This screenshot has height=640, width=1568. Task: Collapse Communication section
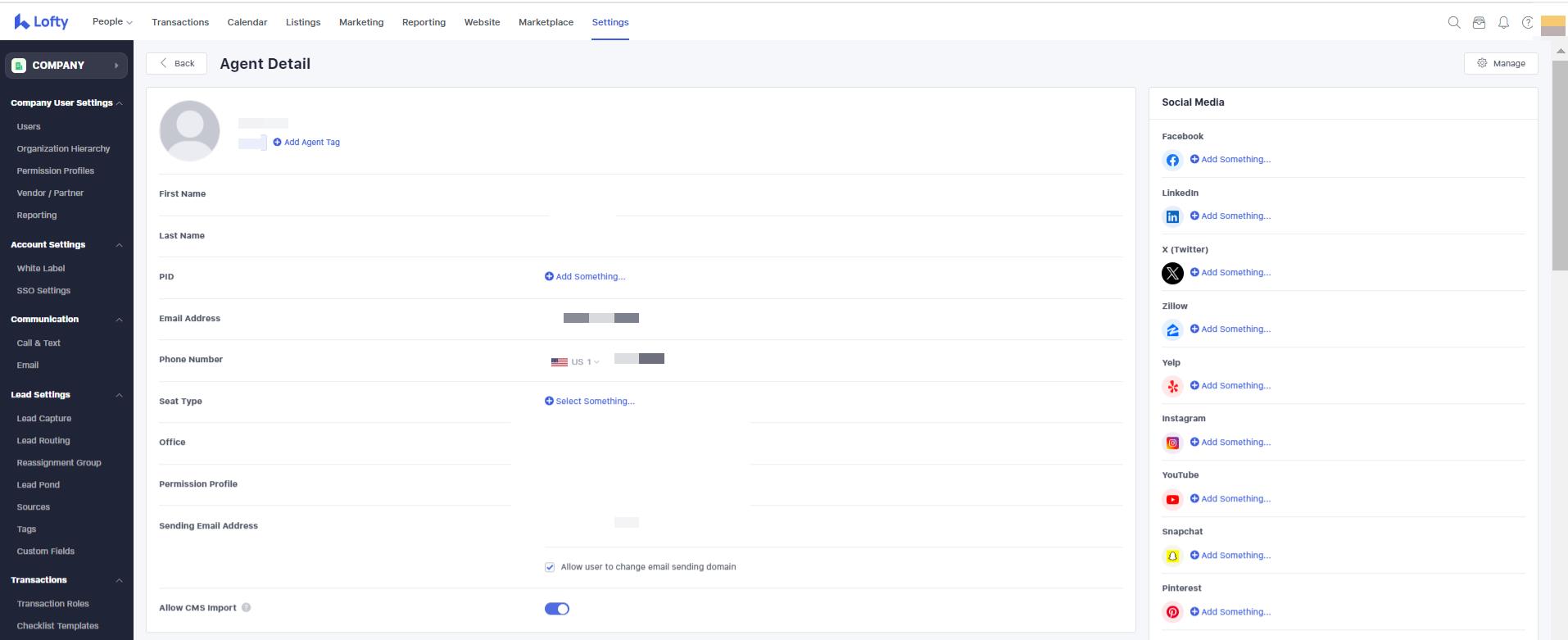coord(120,320)
